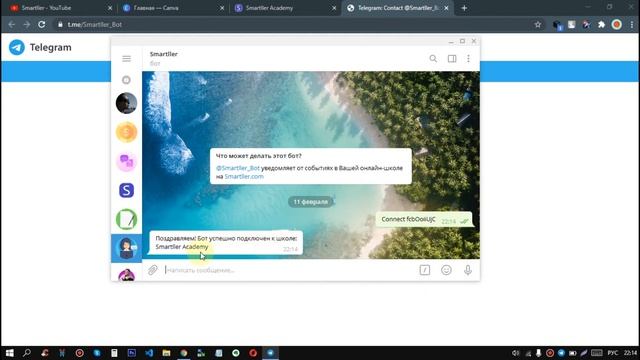Open Chrome from the taskbar

point(184,353)
